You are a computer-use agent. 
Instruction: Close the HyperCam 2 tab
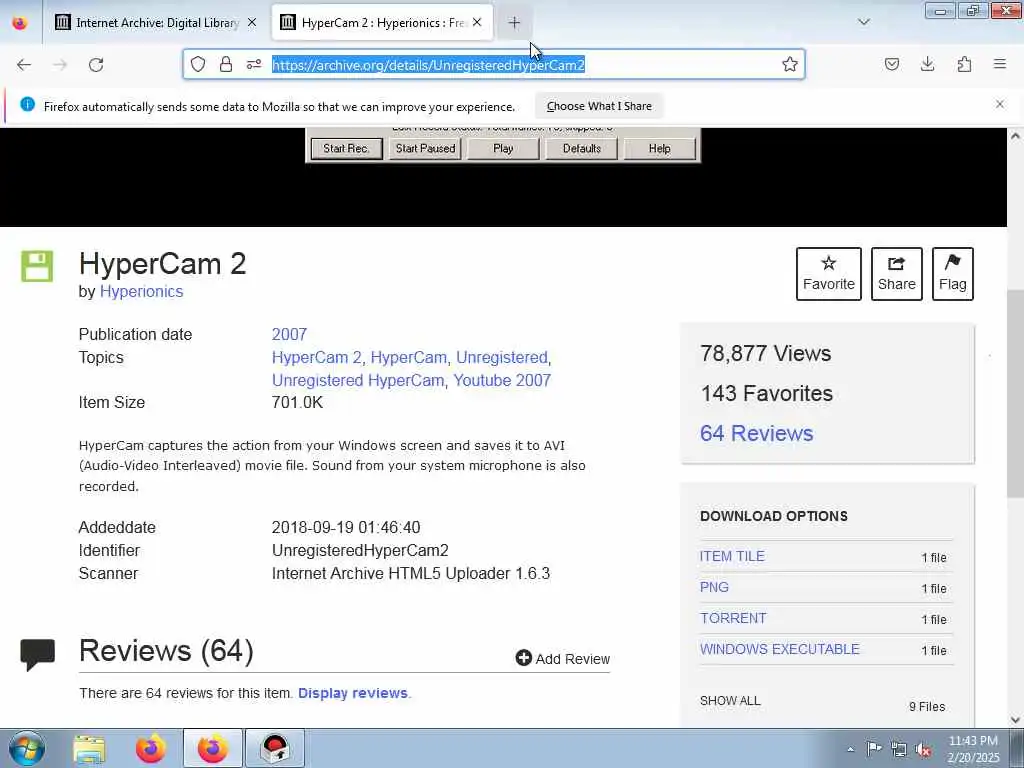click(x=477, y=22)
